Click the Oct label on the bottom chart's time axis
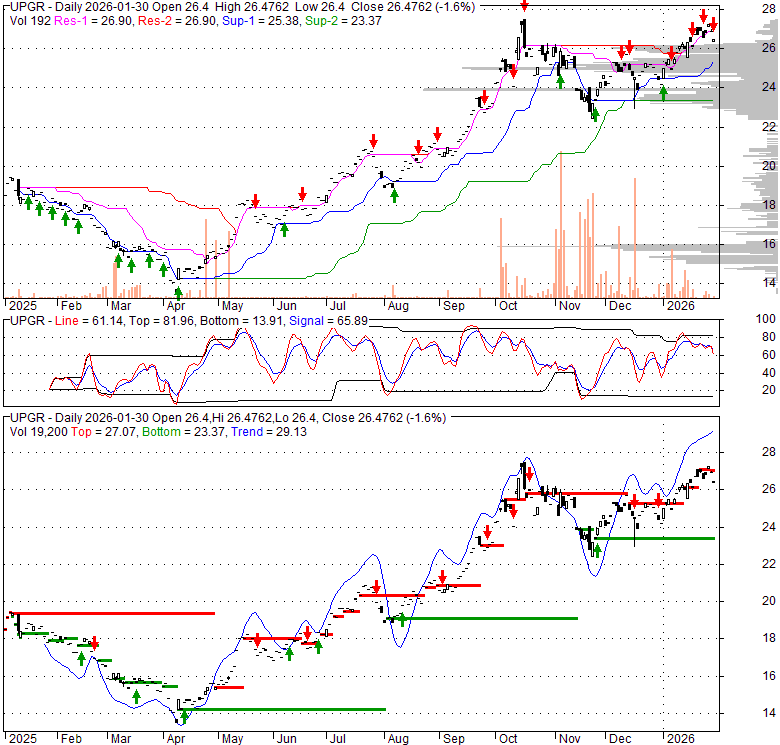The height and width of the screenshot is (745, 780). pyautogui.click(x=509, y=738)
